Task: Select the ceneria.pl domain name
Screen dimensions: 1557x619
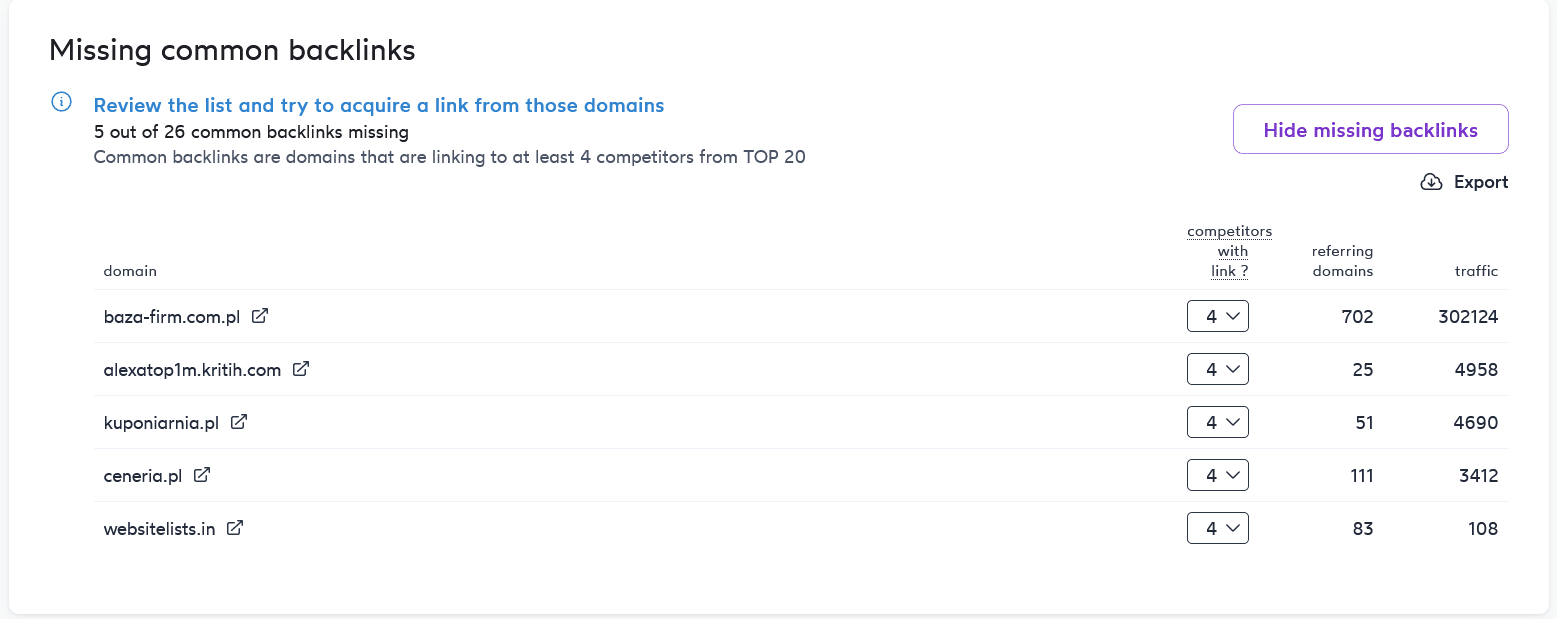Action: pos(143,476)
